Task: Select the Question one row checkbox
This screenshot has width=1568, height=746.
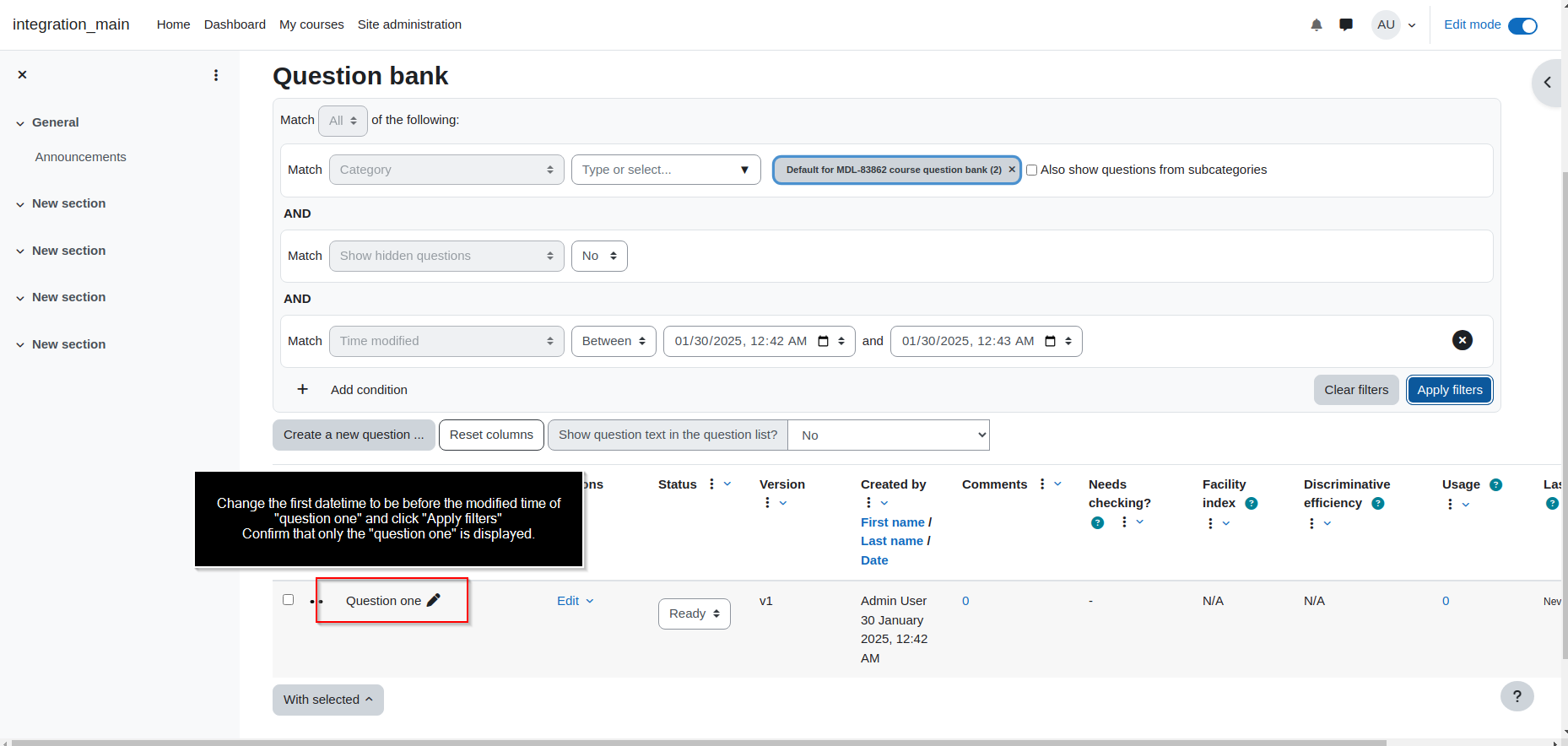Action: pos(288,599)
